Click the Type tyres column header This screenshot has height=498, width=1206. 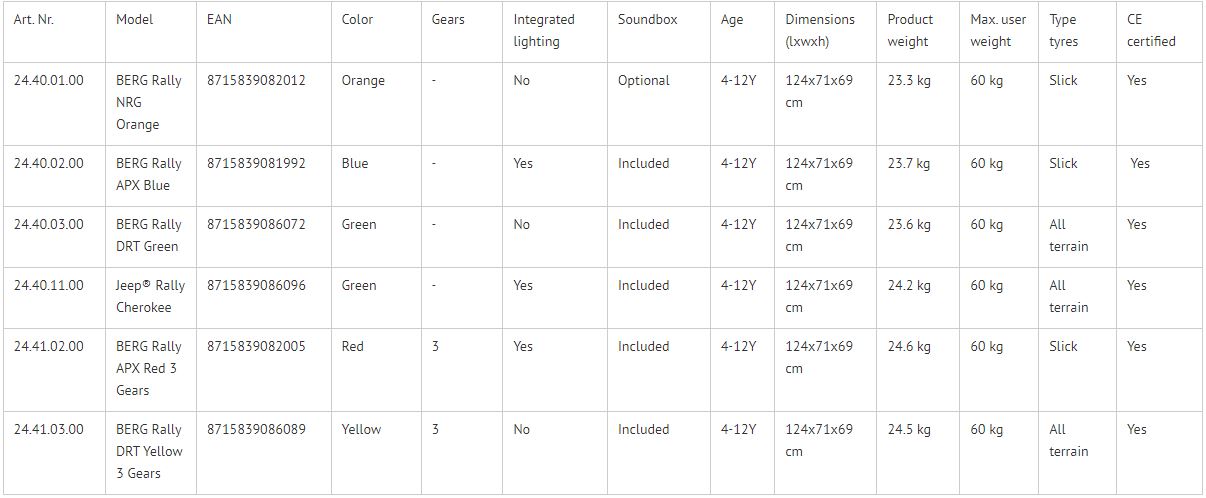point(1064,30)
